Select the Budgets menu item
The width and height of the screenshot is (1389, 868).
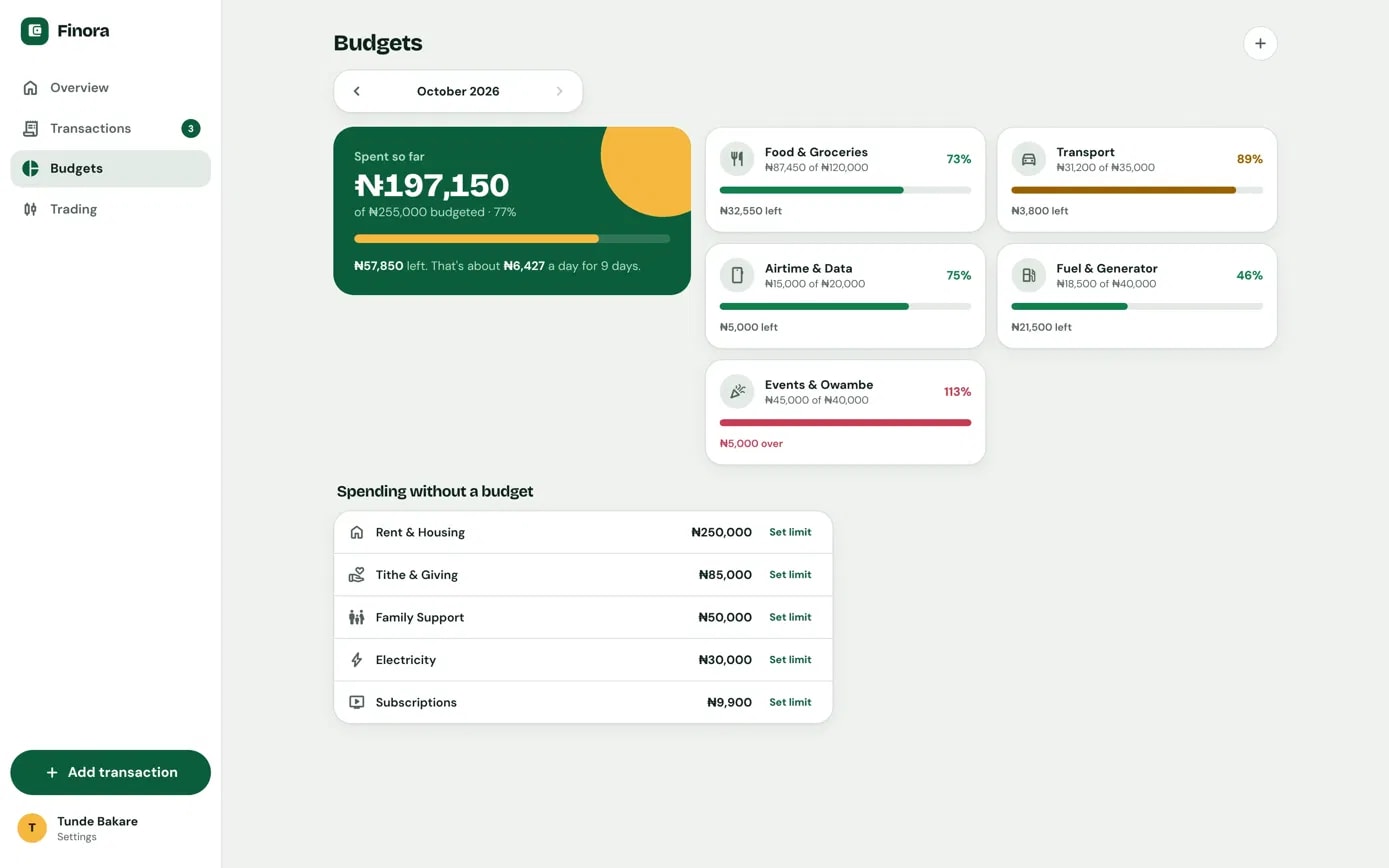[x=111, y=169]
